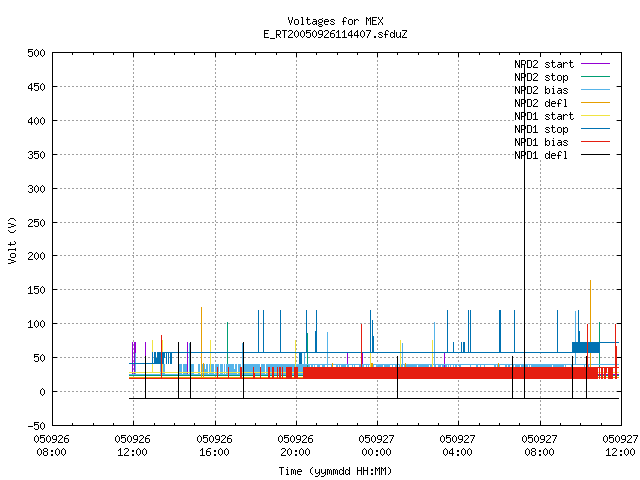The height and width of the screenshot is (480, 640).
Task: Click the 'NPD1 defl' legend label
Action: pos(541,156)
